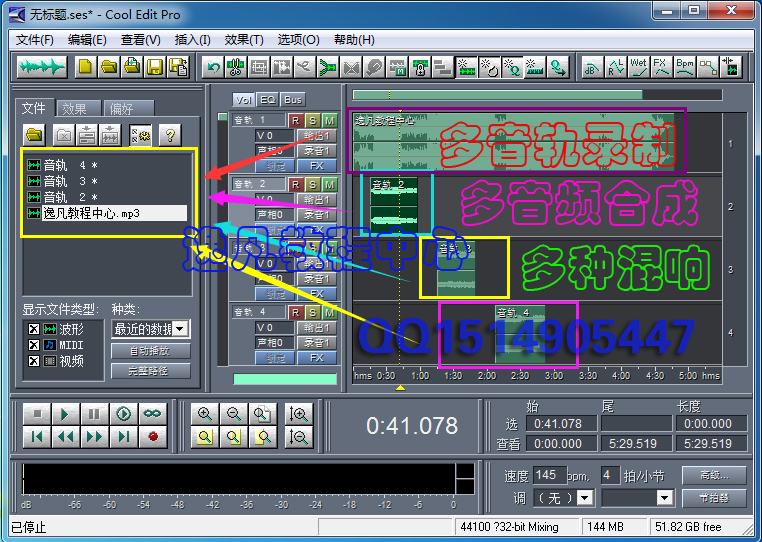Switch to waveform edit view
Image resolution: width=762 pixels, height=542 pixels.
click(x=42, y=67)
